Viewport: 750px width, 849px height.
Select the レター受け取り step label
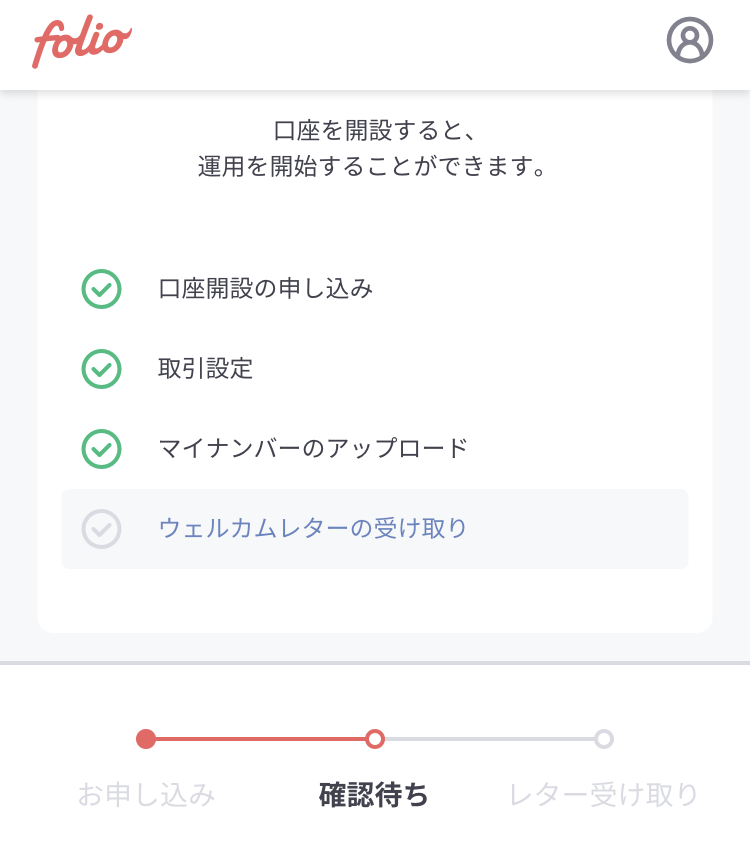(x=603, y=795)
